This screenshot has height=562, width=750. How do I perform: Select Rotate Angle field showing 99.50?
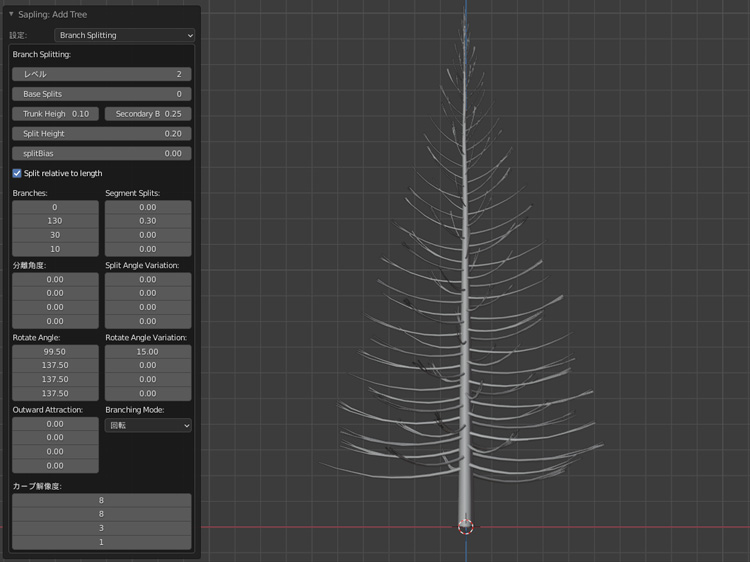click(x=55, y=352)
